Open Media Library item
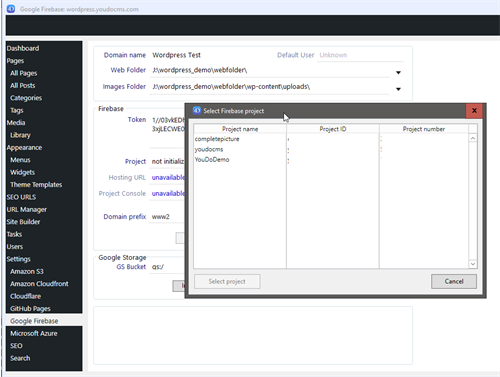Screen dimensions: 500x377 point(20,135)
